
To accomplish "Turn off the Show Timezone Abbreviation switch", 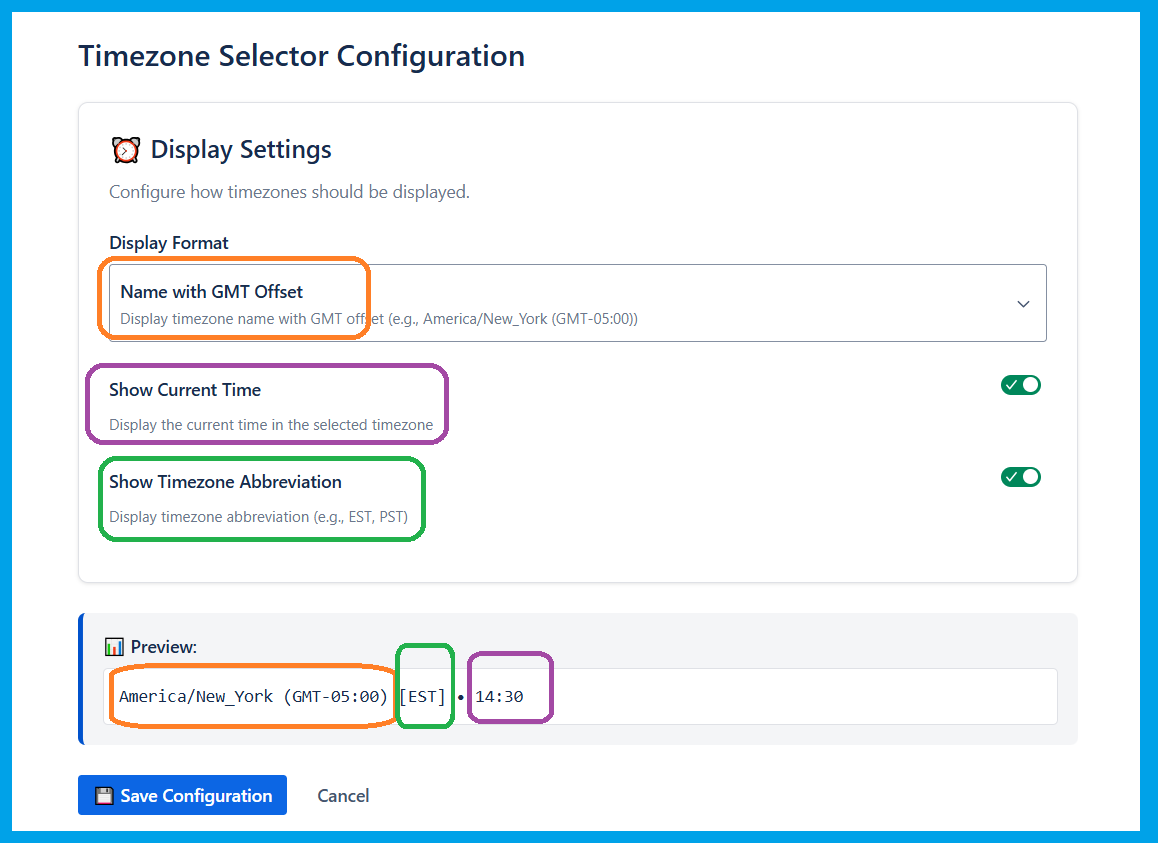I will (1020, 477).
